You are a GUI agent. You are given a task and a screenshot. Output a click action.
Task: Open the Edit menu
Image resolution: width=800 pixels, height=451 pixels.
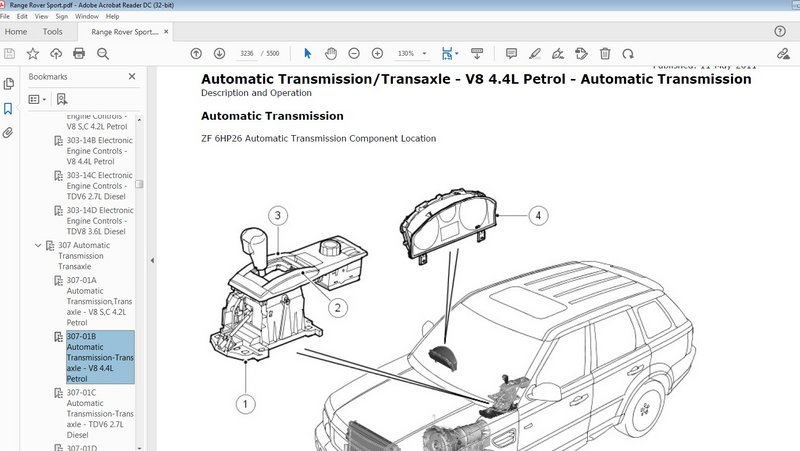[x=22, y=16]
